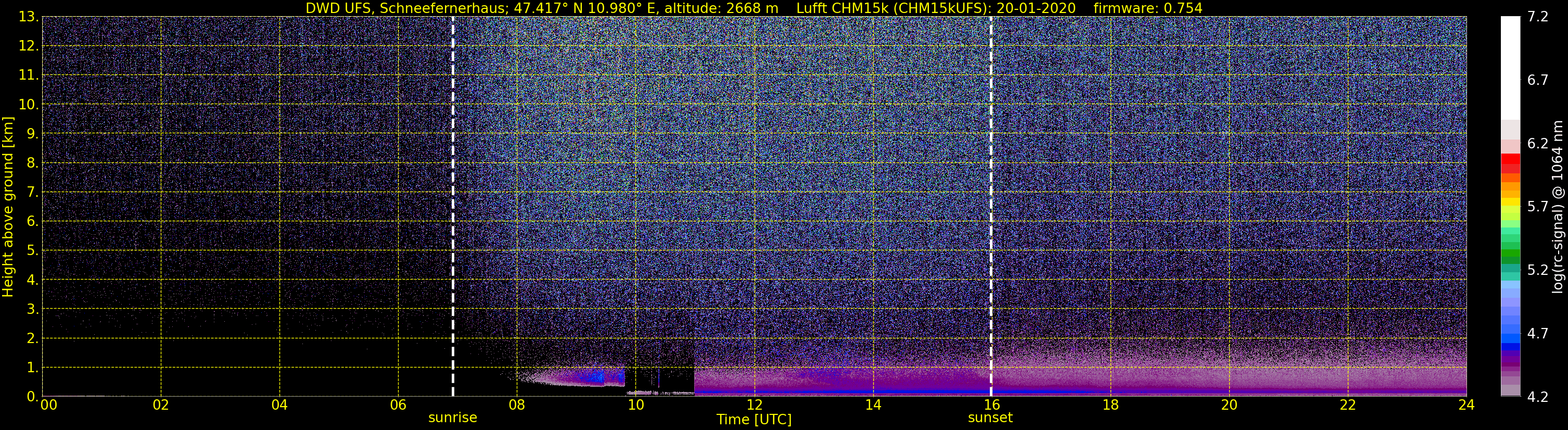
Task: Click the white top segment of the colorbar
Action: (x=1510, y=67)
